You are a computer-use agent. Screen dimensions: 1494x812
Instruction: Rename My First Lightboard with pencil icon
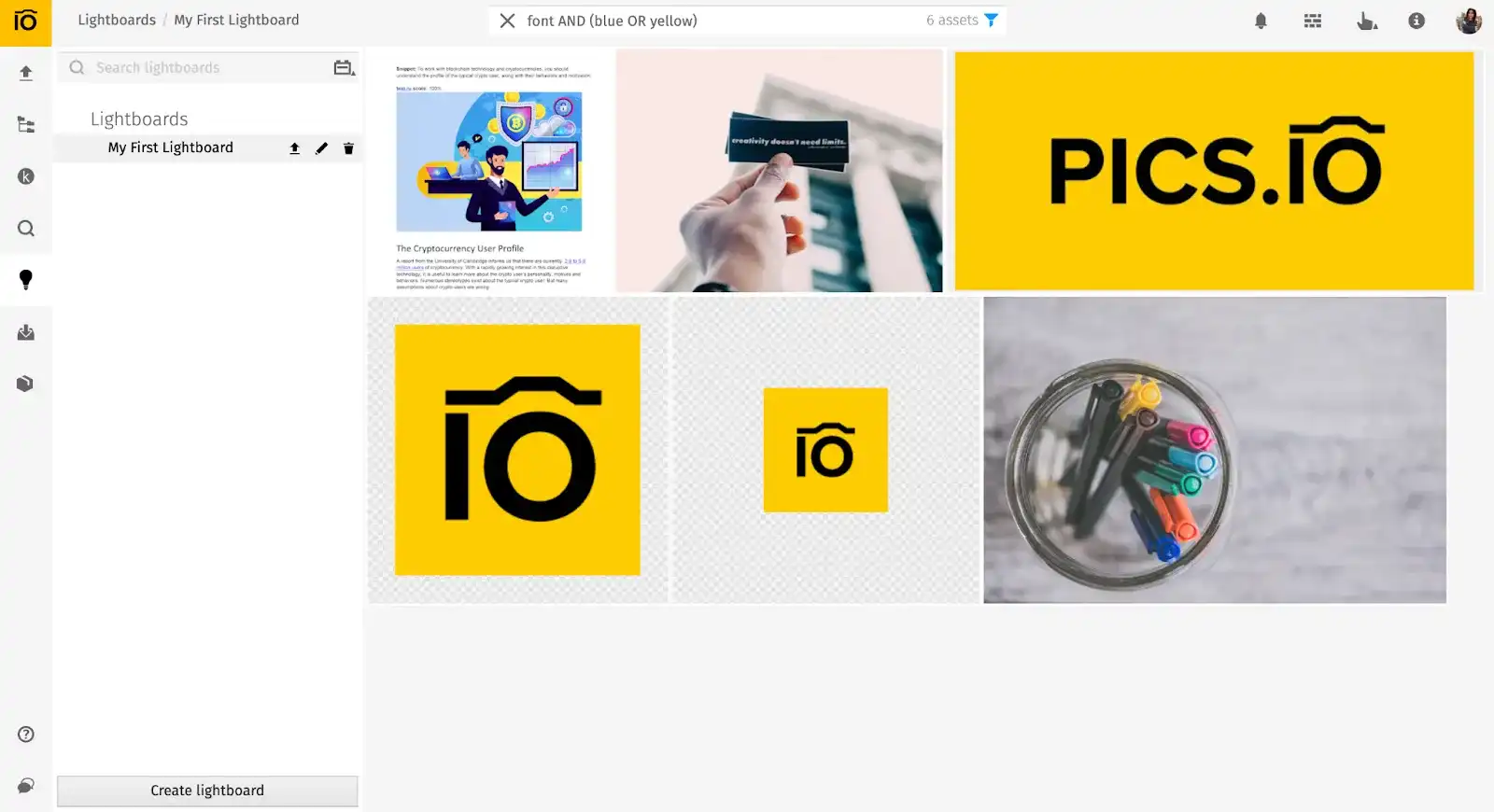[x=321, y=148]
